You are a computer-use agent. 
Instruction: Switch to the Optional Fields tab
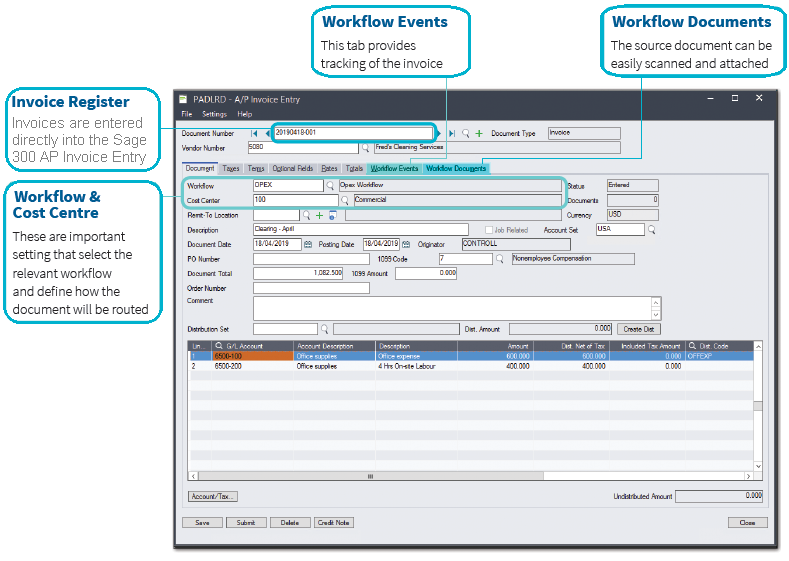click(x=293, y=168)
